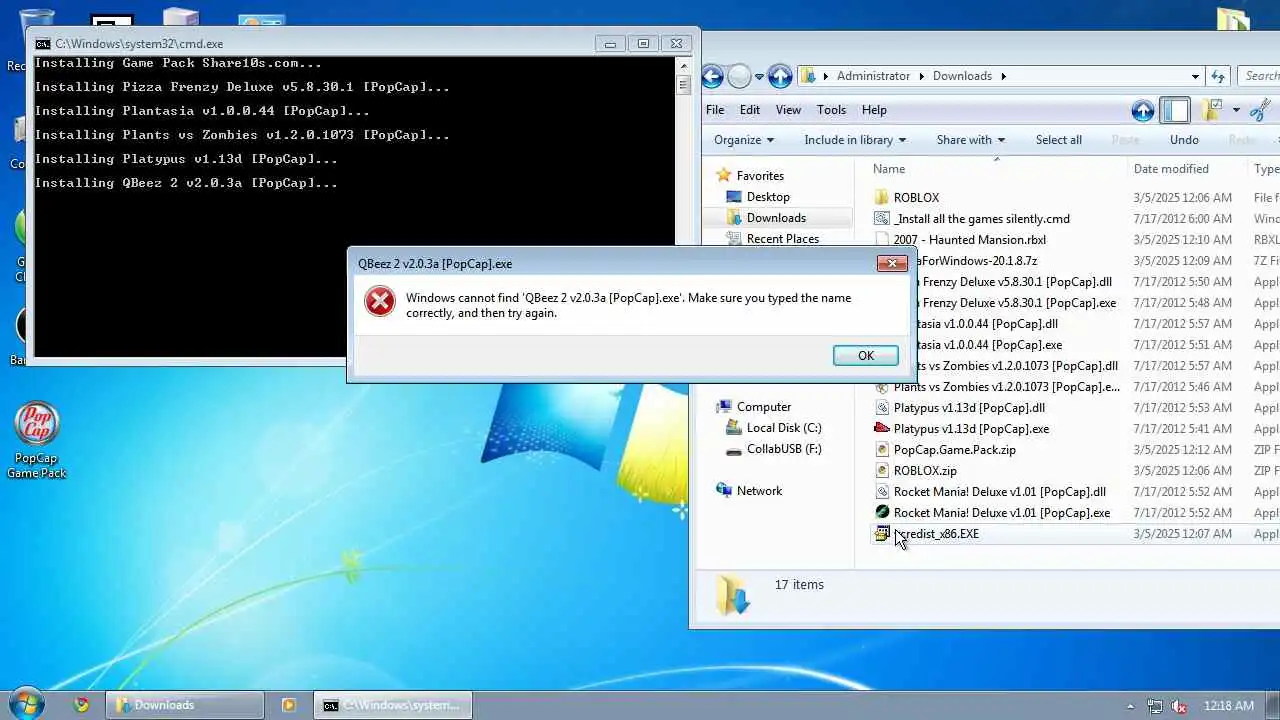Sort by the Name column header
Screen dimensions: 1280x720
tap(889, 169)
